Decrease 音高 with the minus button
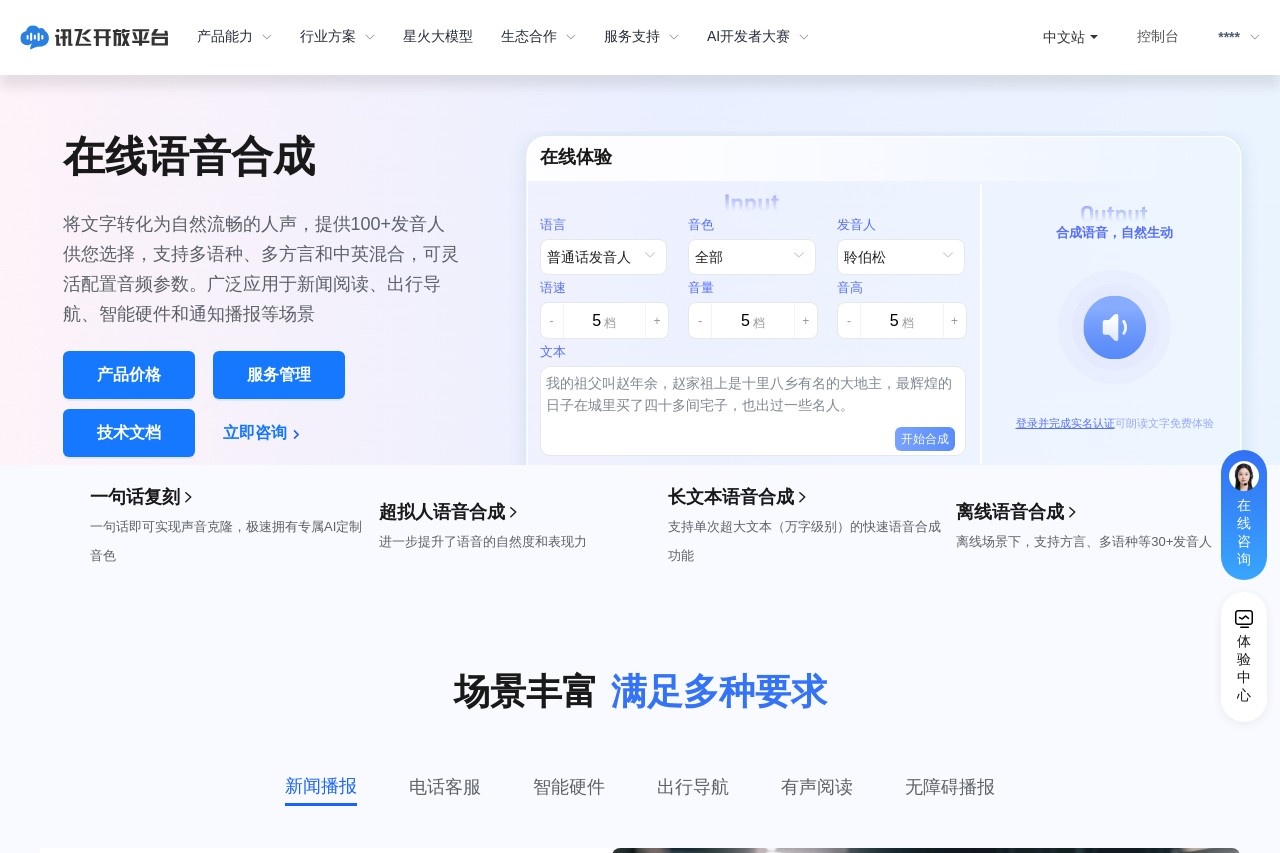 tap(849, 321)
